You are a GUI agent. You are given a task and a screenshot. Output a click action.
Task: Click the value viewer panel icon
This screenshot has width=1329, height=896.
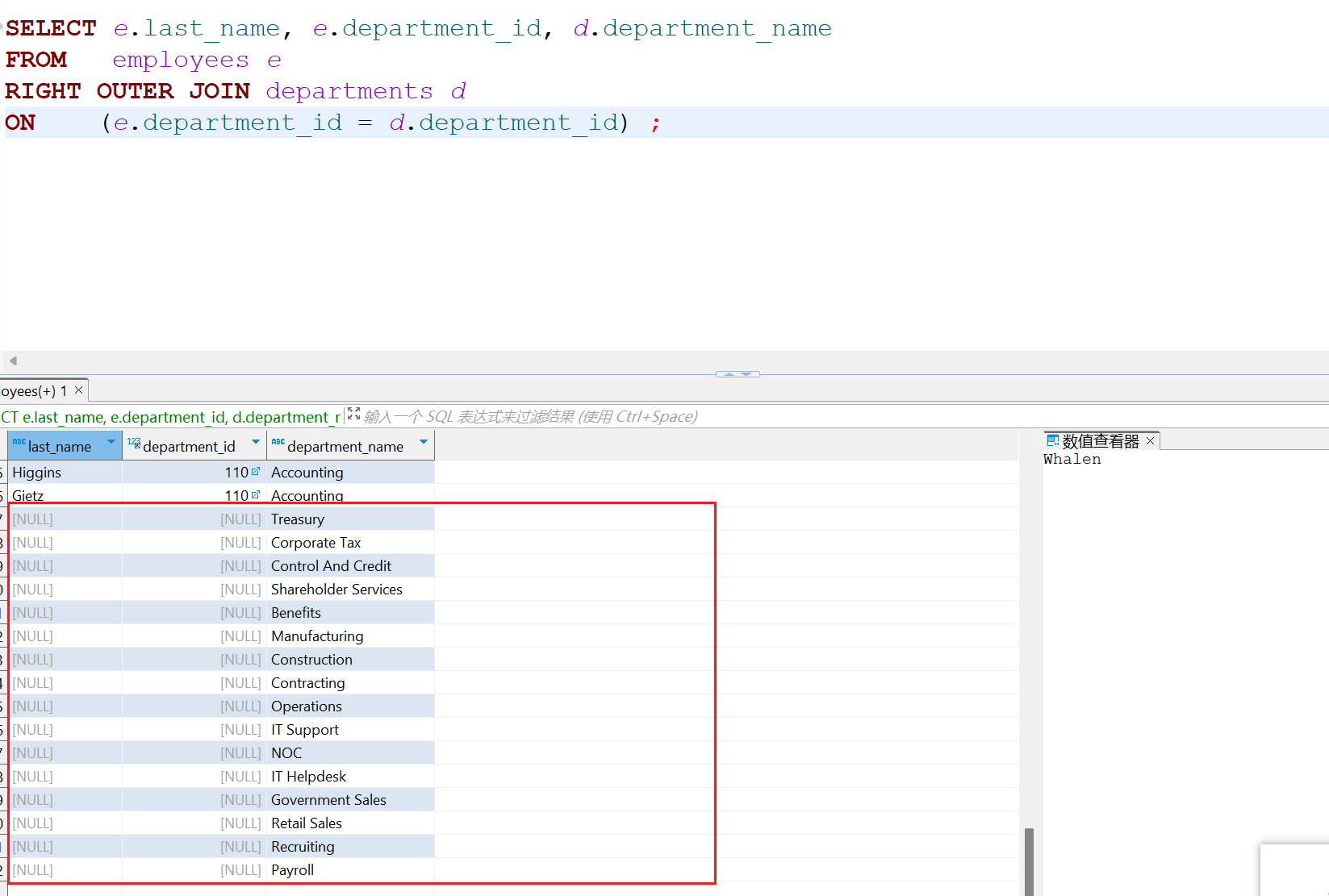coord(1052,440)
